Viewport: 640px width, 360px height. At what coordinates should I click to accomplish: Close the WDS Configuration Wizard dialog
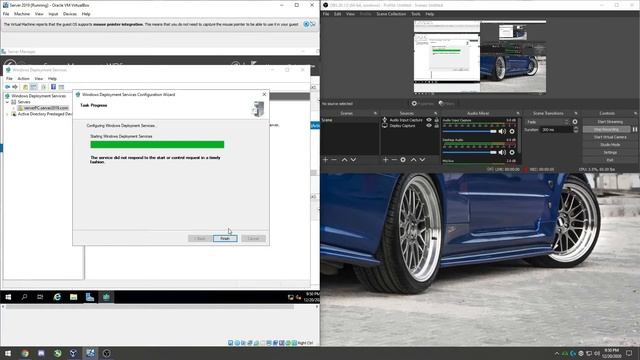264,94
